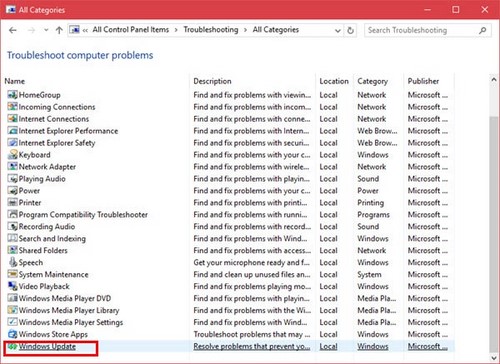Click the Speech microphone icon
Image resolution: width=500 pixels, height=364 pixels.
coord(12,262)
